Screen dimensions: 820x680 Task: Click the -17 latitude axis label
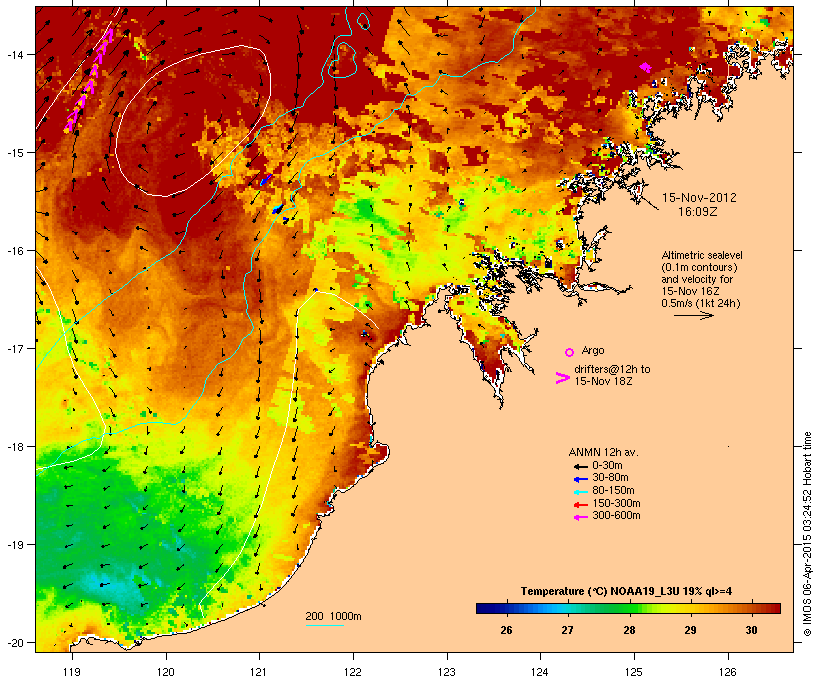tap(14, 348)
